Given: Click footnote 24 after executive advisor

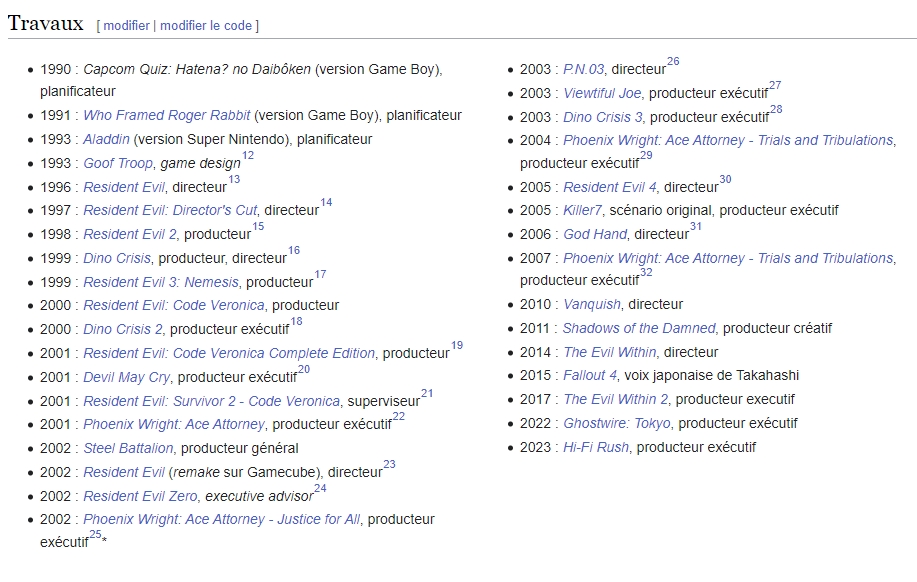Looking at the screenshot, I should (320, 488).
